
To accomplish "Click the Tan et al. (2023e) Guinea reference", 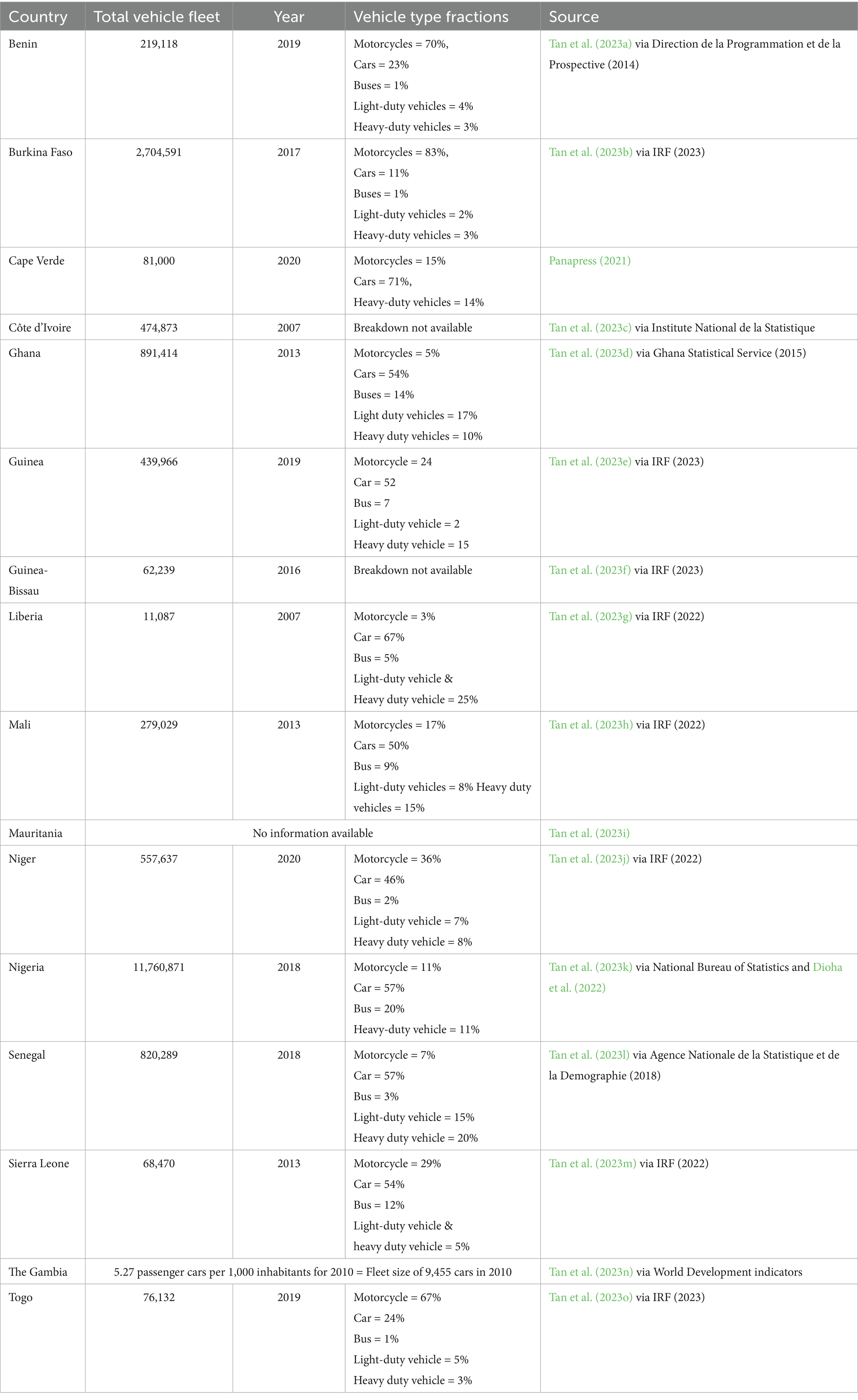I will click(x=590, y=462).
